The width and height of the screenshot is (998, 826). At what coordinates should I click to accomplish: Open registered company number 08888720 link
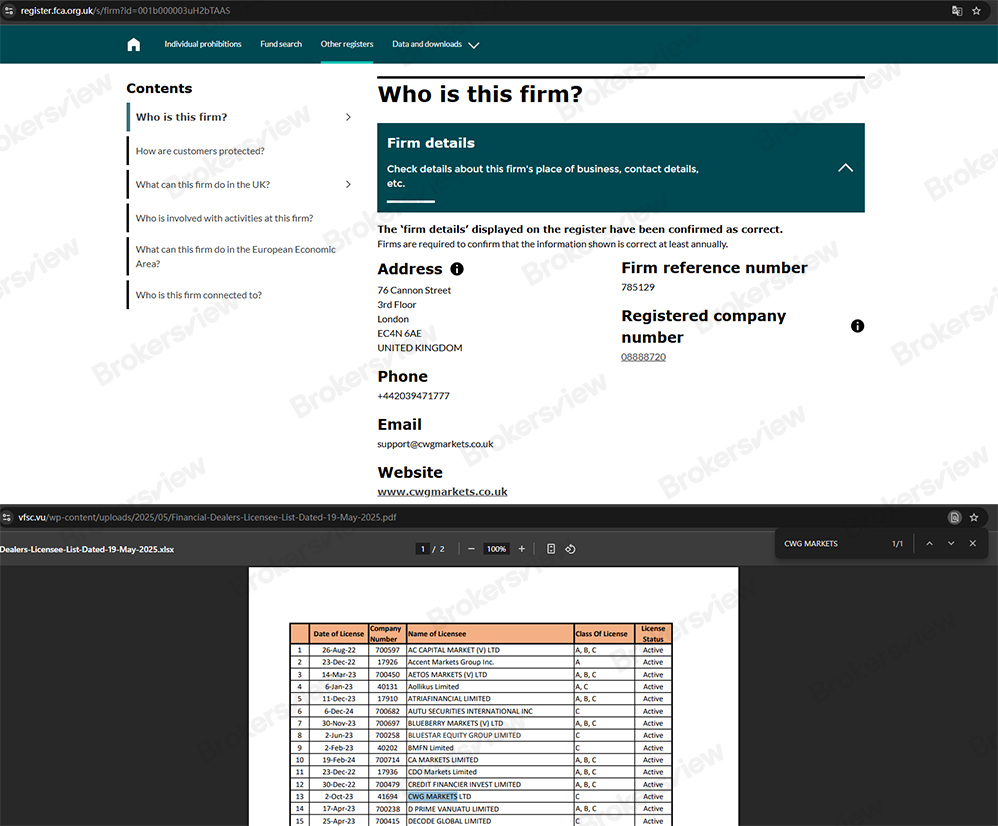pos(643,357)
